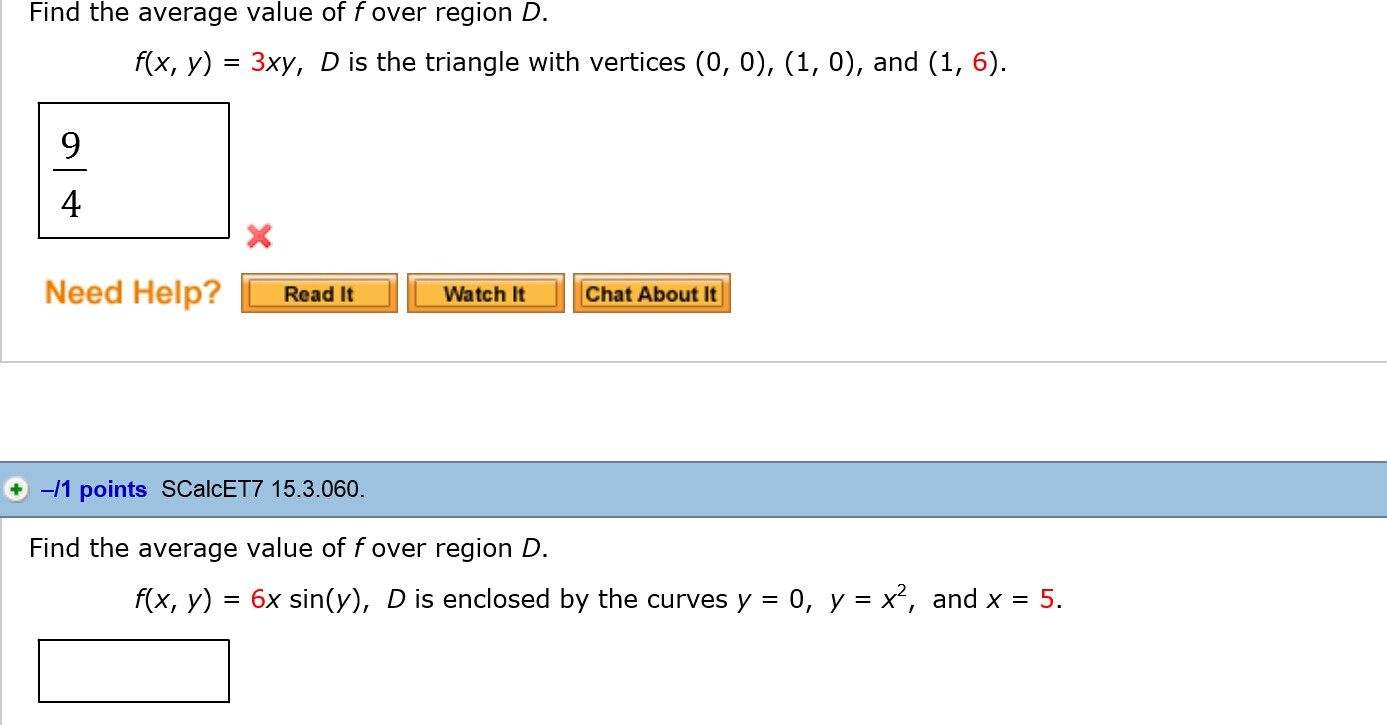Image resolution: width=1387 pixels, height=725 pixels.
Task: Launch the Chat About It help option
Action: 651,293
